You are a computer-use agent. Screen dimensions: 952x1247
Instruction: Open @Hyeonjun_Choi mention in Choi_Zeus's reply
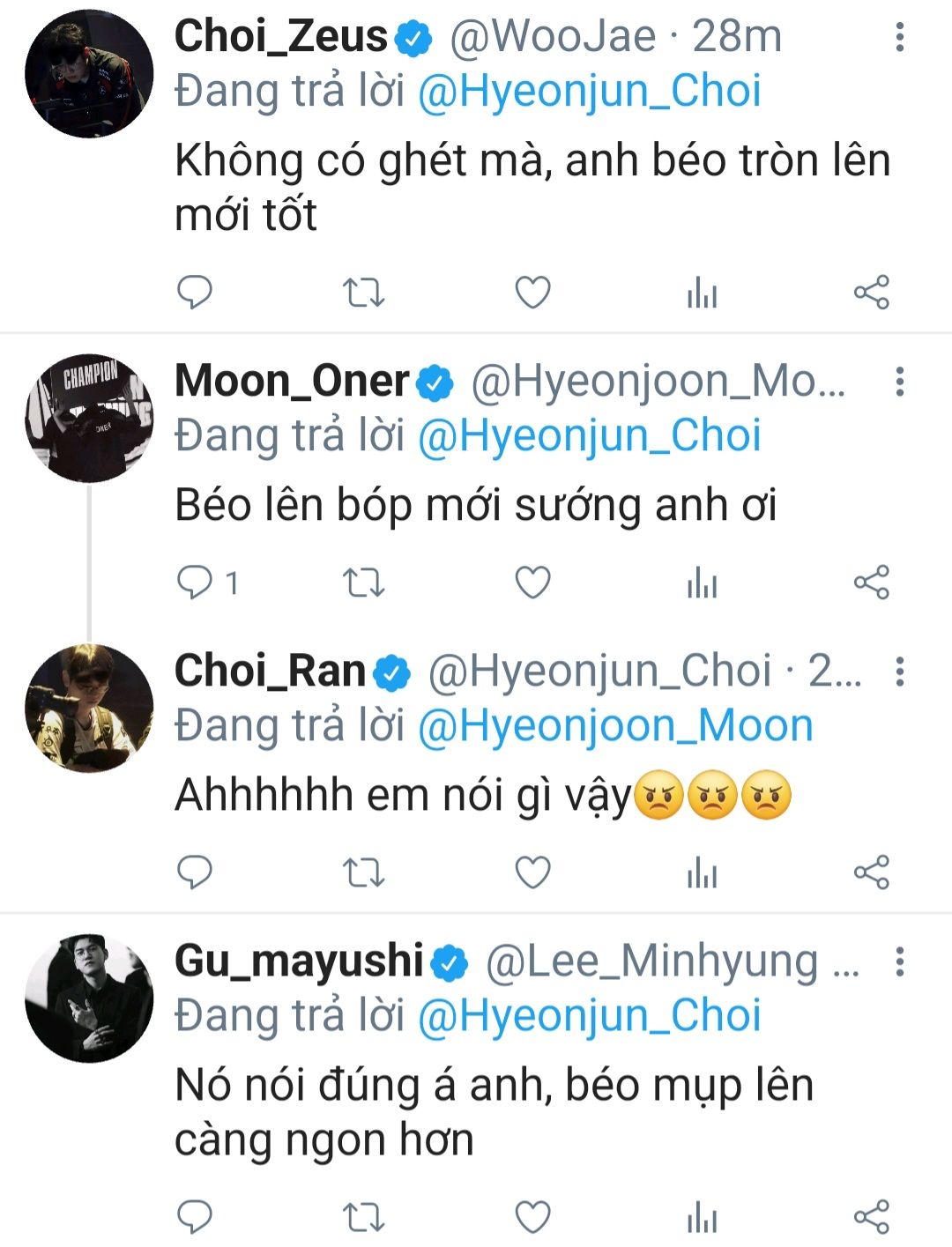tap(589, 92)
